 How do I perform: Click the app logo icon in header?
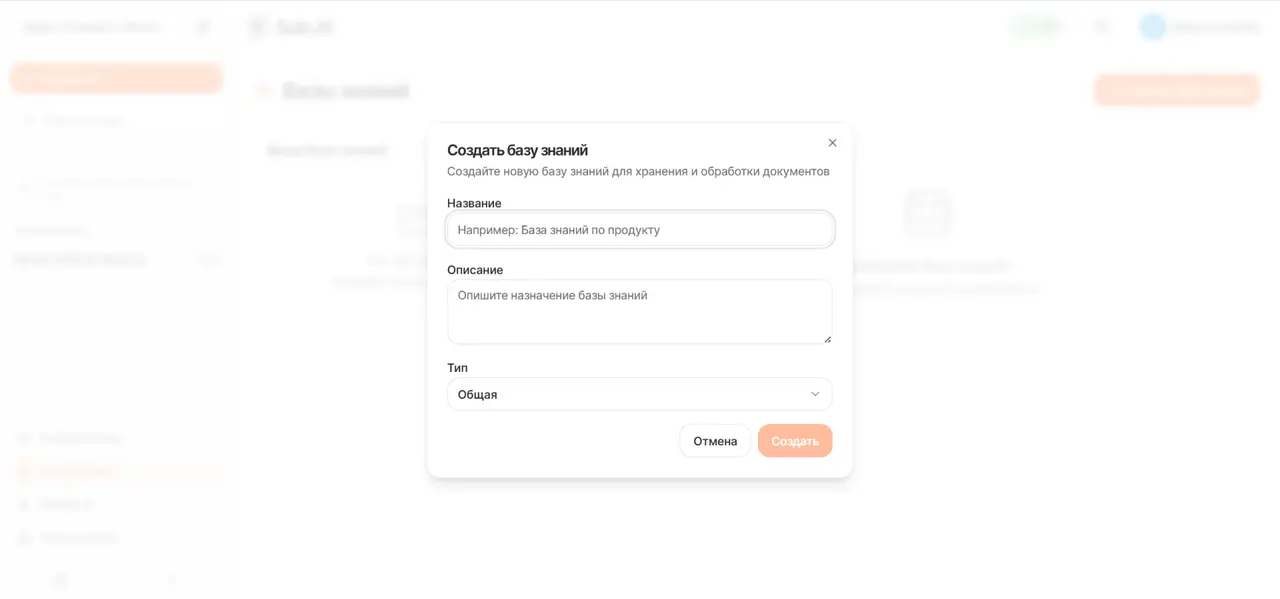258,27
